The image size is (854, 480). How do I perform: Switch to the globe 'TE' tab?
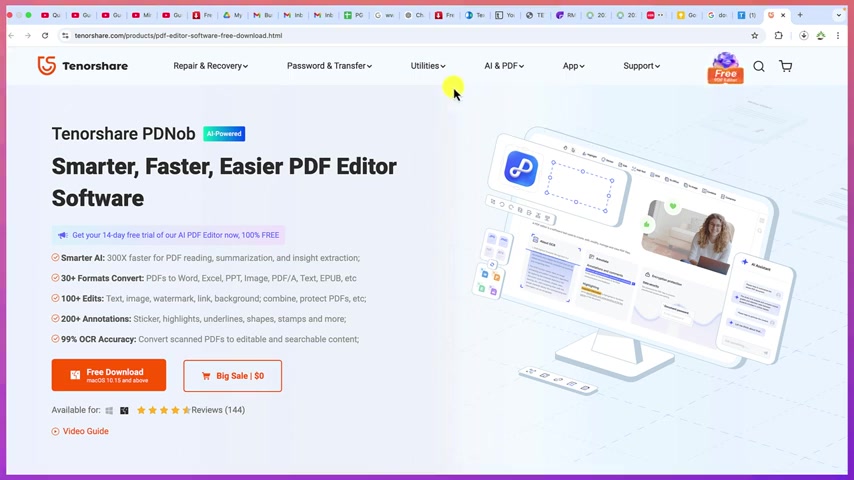pyautogui.click(x=535, y=15)
